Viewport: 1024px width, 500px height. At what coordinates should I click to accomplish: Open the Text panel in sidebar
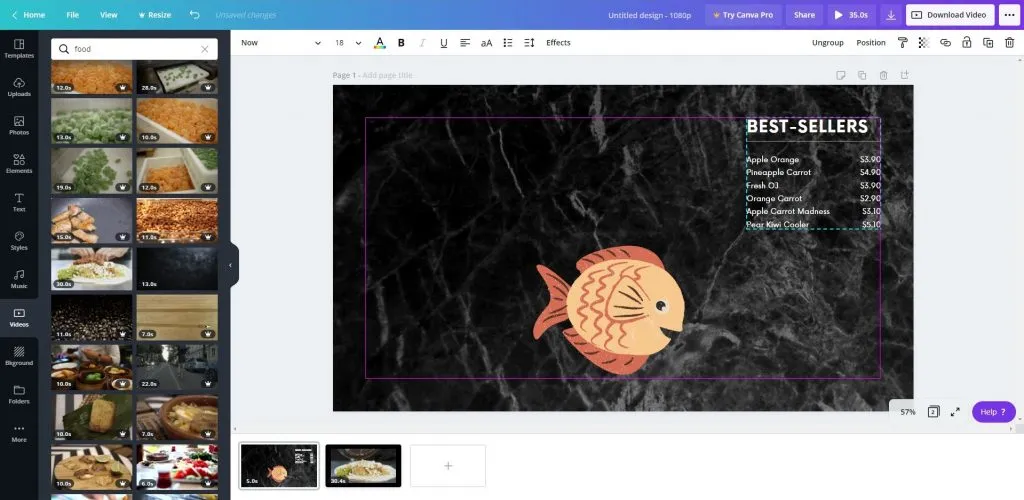tap(19, 202)
